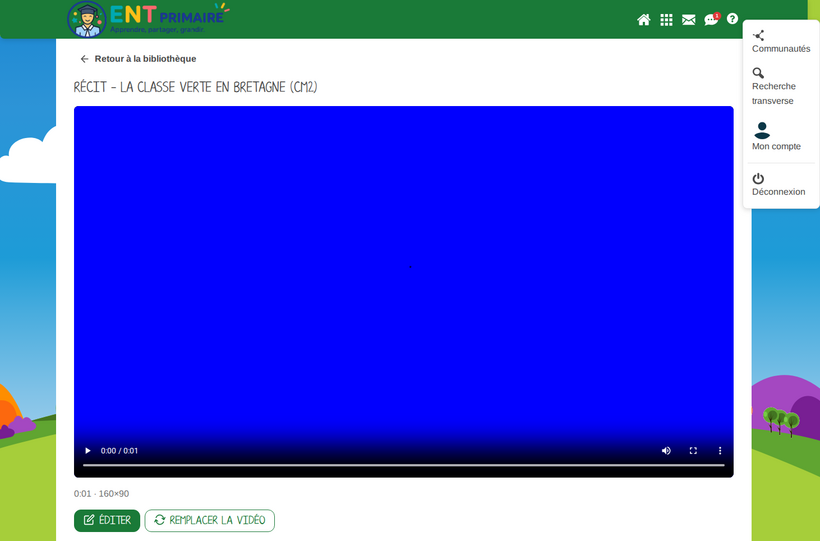Open Mon compte menu entry
This screenshot has height=541, width=820.
pyautogui.click(x=776, y=137)
